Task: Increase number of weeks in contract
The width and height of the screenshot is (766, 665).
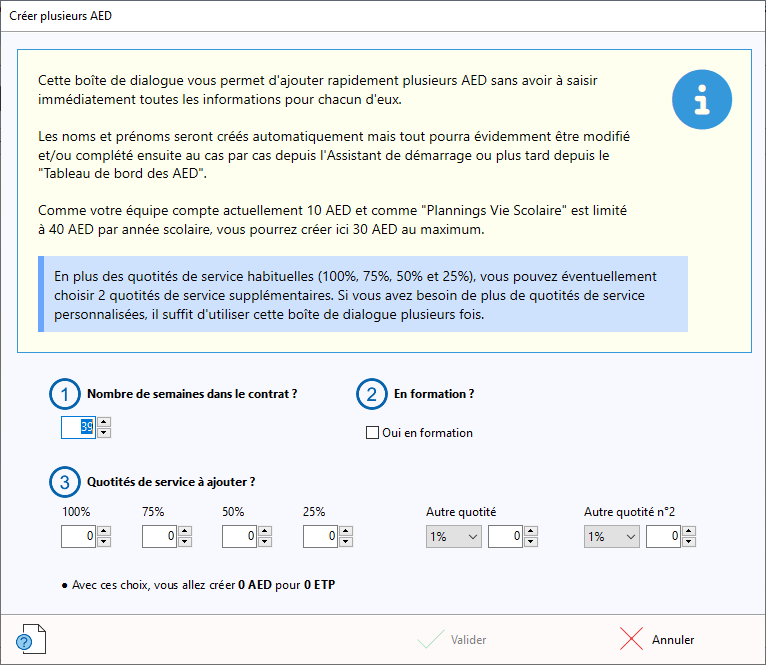Action: coord(104,422)
